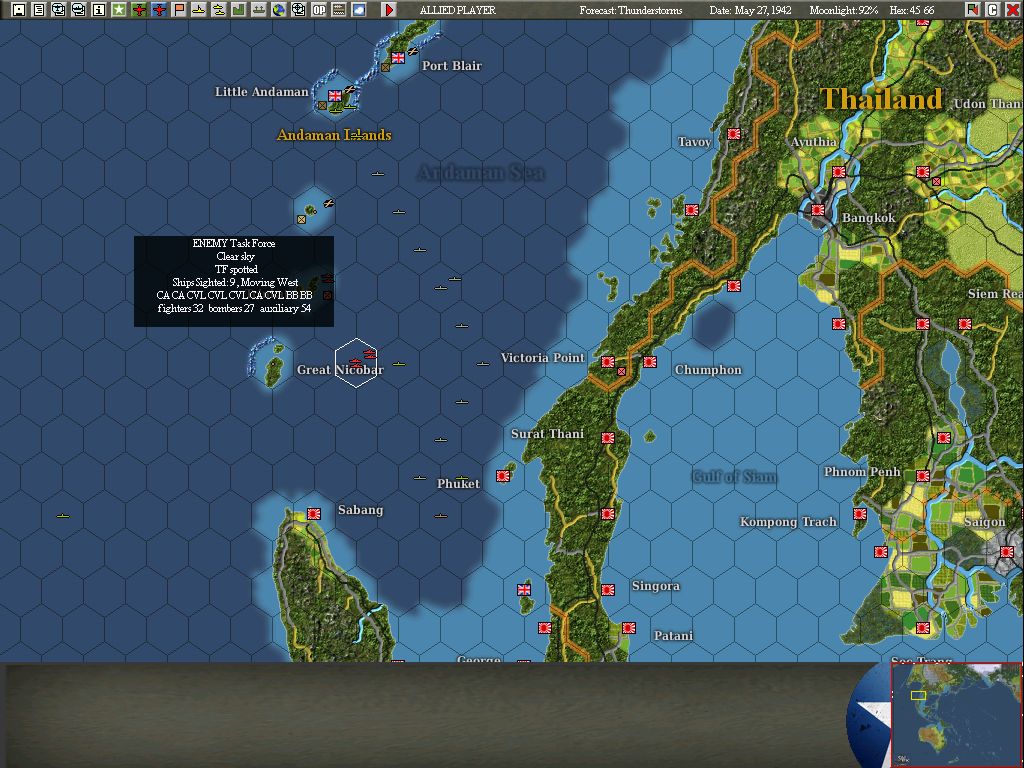Click the flag icon beside the C button
This screenshot has width=1024, height=768.
click(973, 10)
